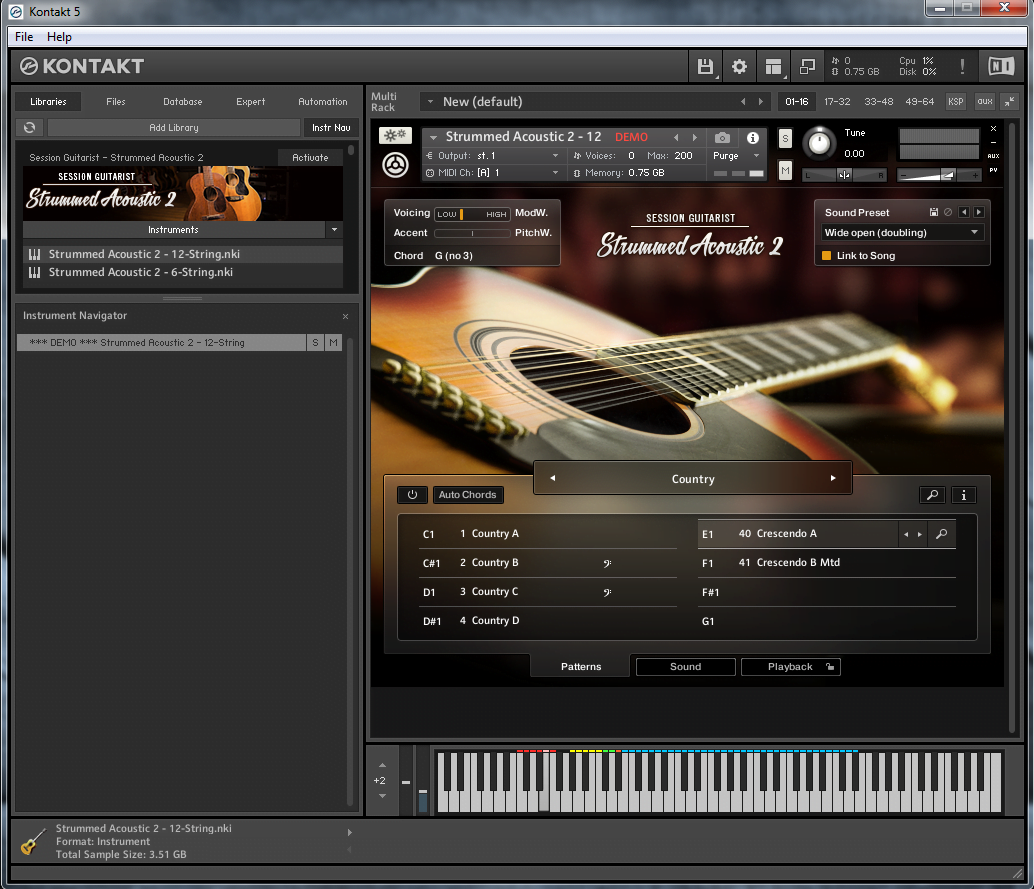Adjust the Voicing low/high slider
Image resolution: width=1034 pixels, height=889 pixels.
click(472, 214)
